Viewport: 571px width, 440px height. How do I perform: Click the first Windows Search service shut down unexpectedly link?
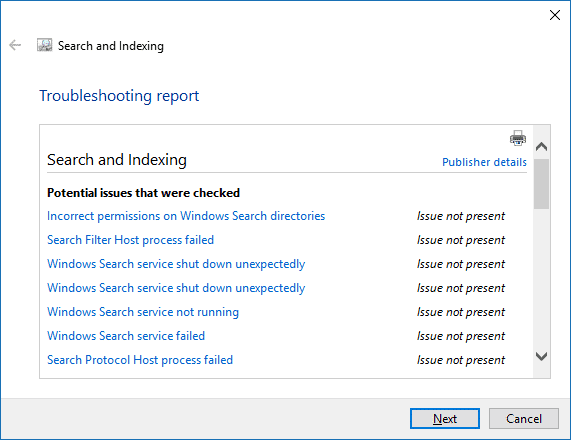pos(176,264)
